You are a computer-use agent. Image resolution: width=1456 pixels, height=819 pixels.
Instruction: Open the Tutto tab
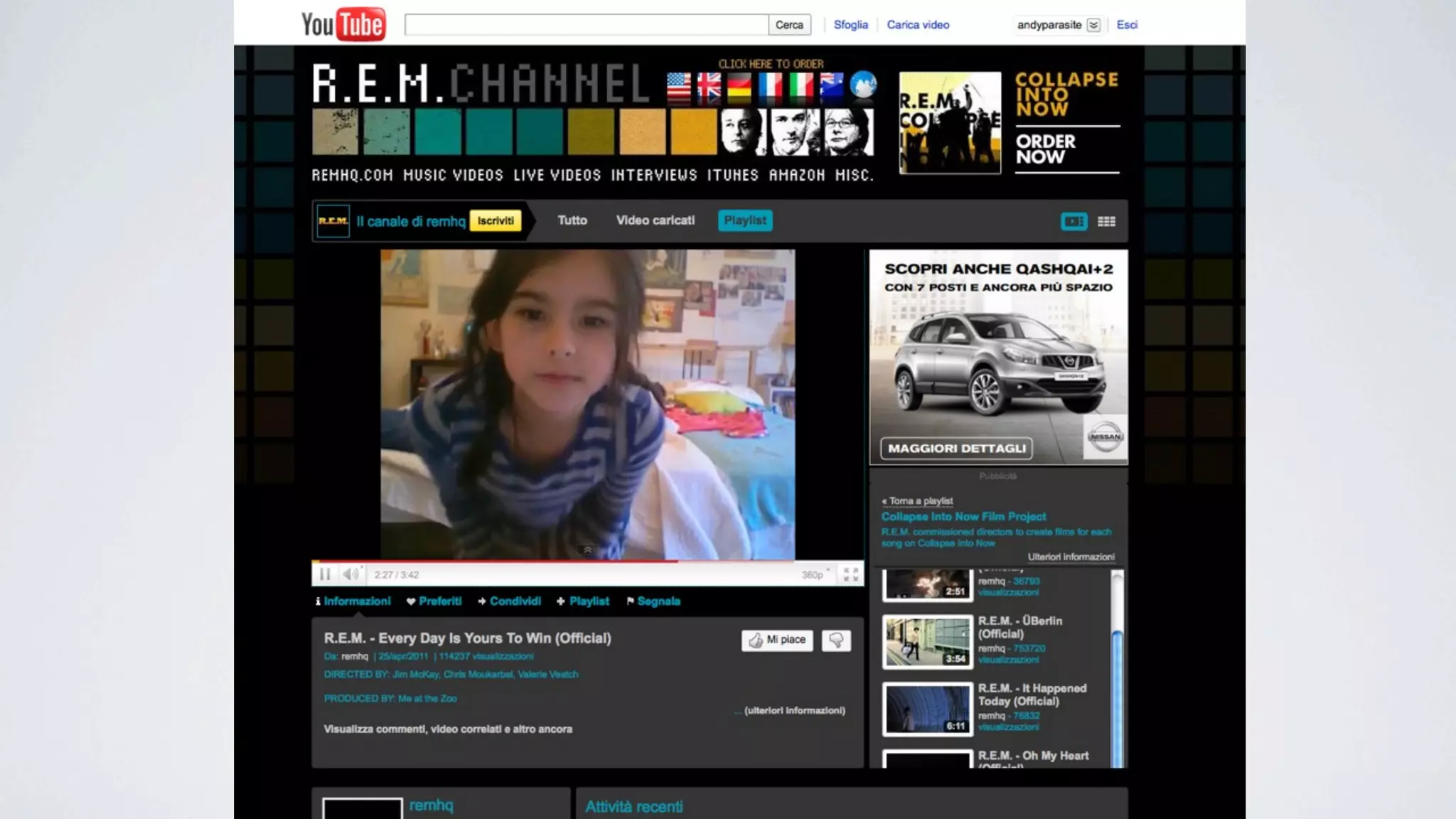[572, 220]
